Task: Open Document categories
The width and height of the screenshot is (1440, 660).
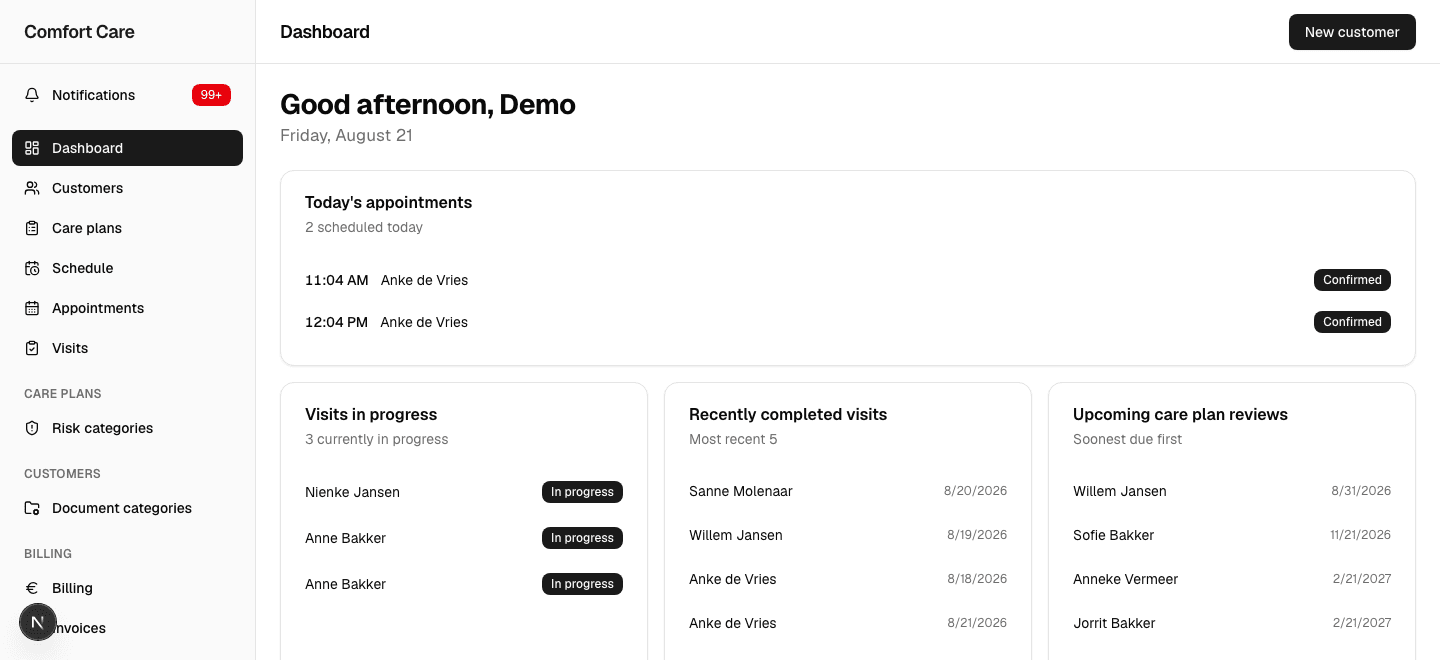Action: tap(127, 508)
